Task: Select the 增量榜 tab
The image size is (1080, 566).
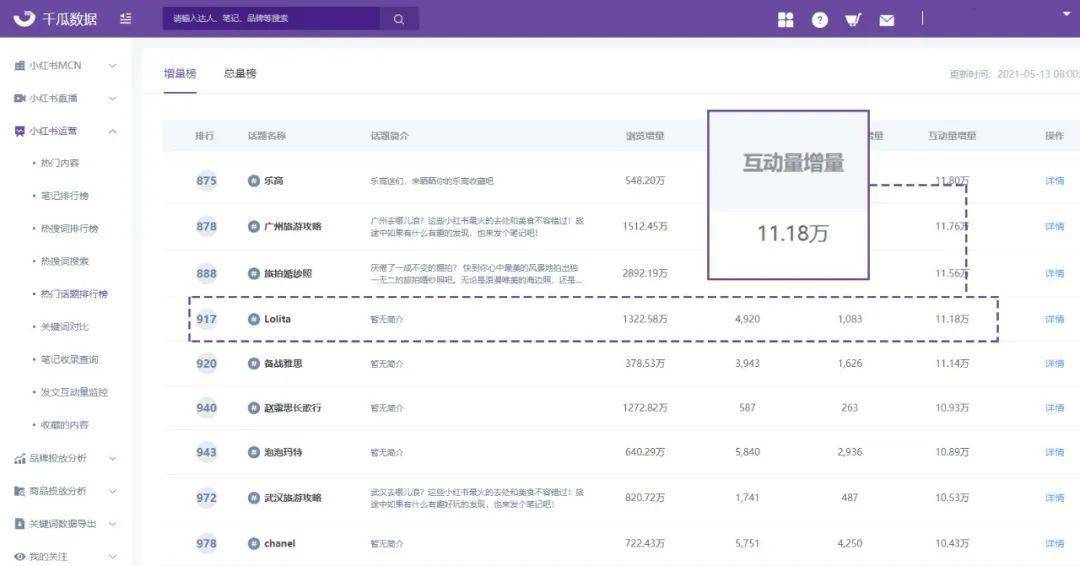Action: coord(180,73)
